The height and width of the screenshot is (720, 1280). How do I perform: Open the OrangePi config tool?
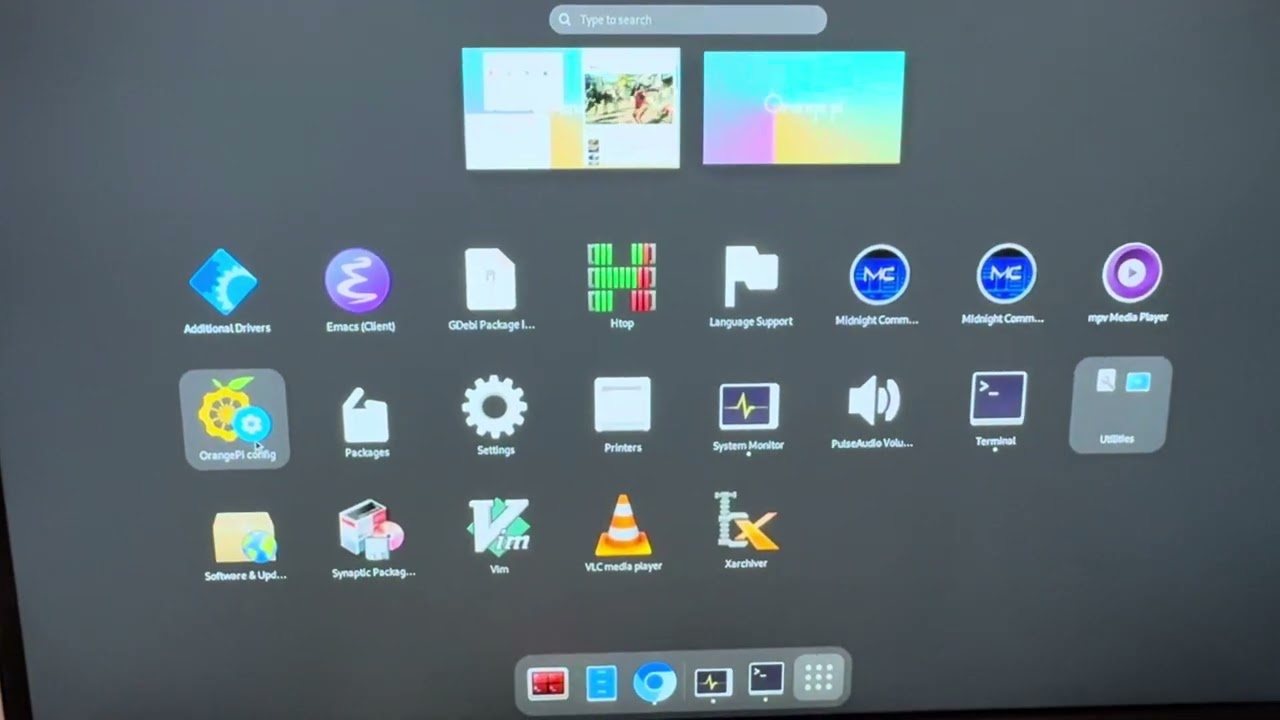[234, 418]
